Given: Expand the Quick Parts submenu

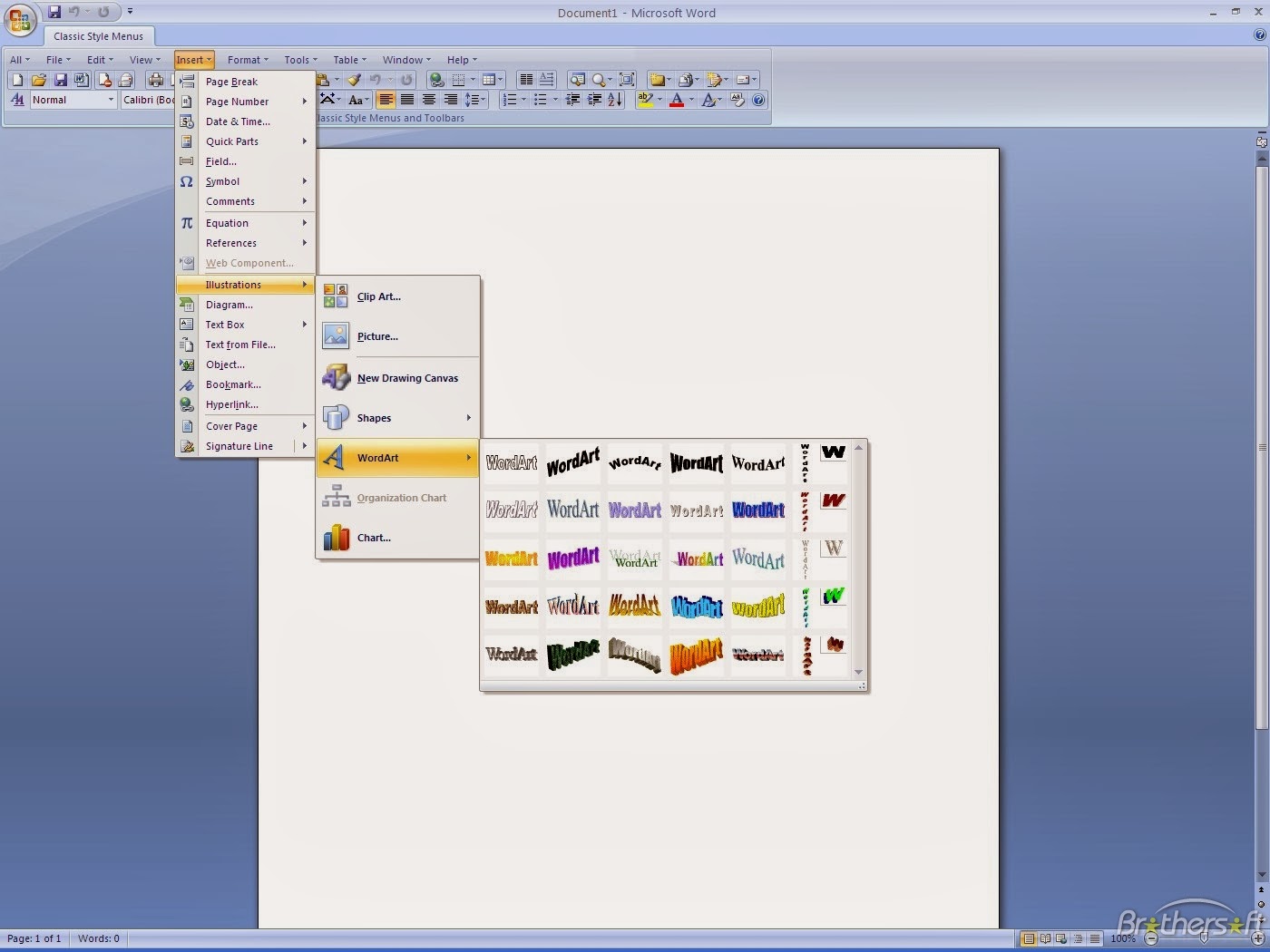Looking at the screenshot, I should click(x=245, y=141).
